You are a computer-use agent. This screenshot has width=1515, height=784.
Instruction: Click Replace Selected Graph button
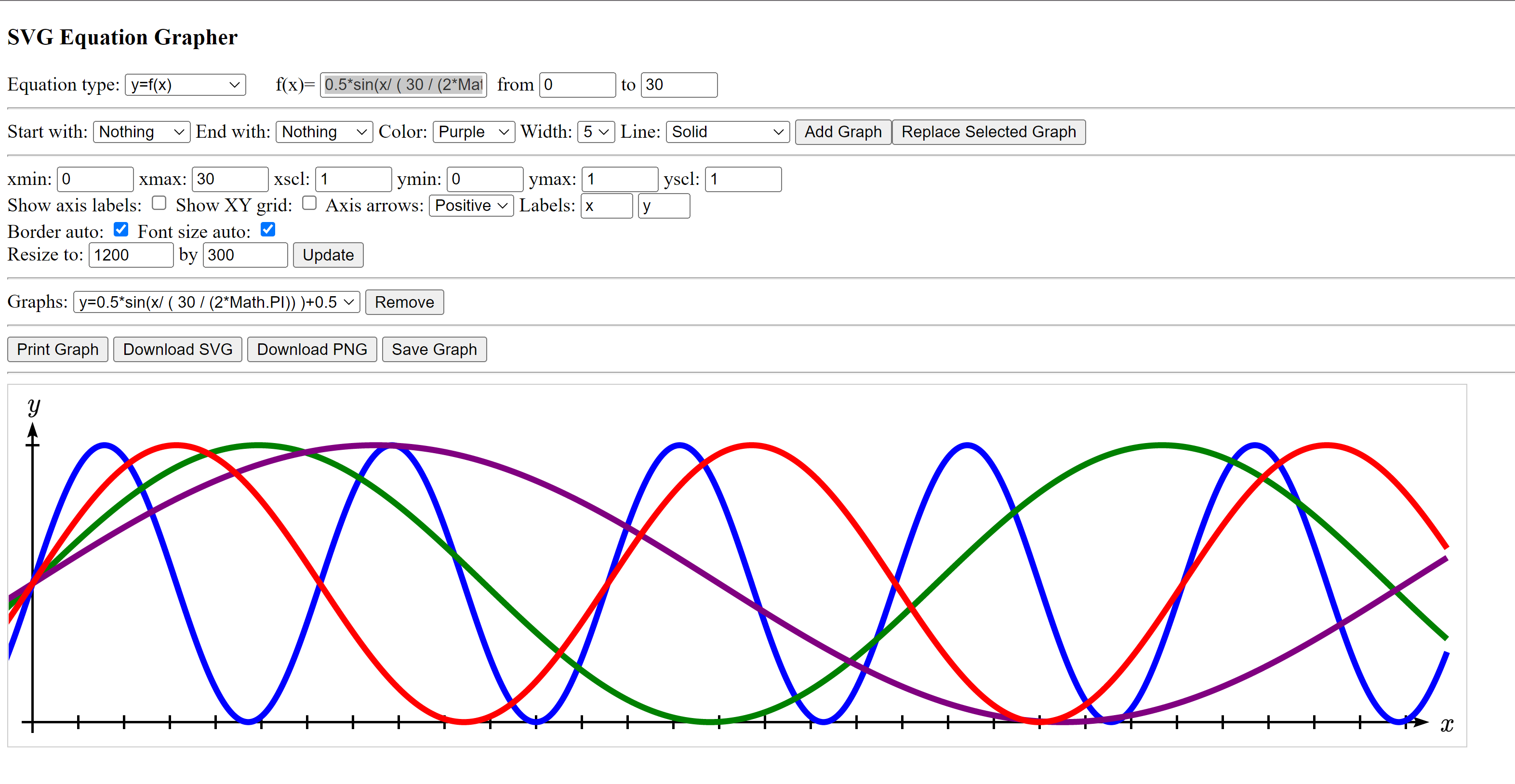pyautogui.click(x=989, y=131)
